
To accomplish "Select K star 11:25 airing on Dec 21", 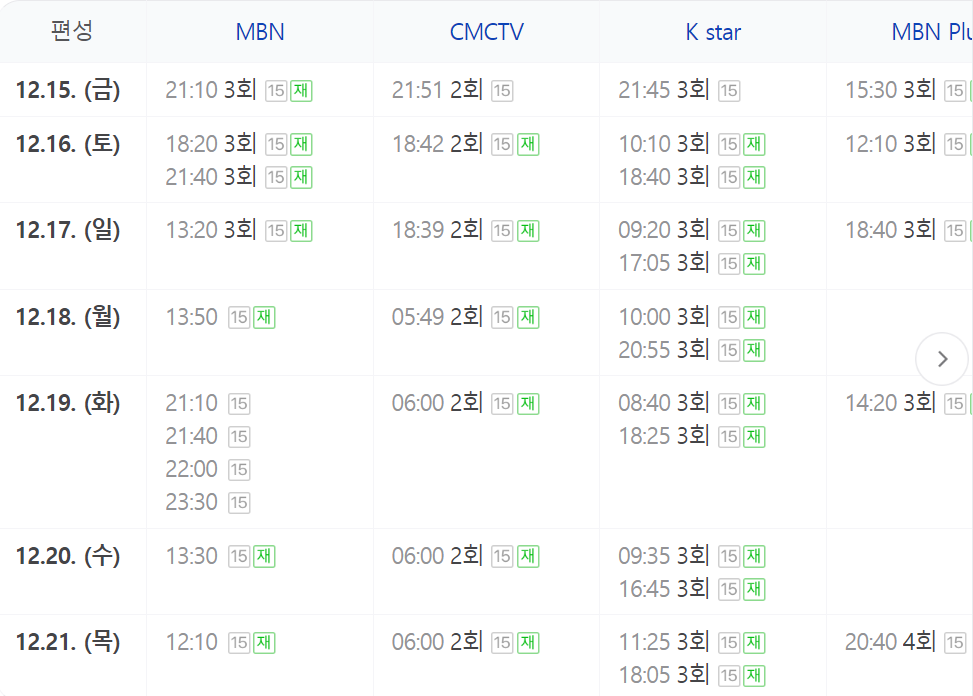I will point(664,642).
